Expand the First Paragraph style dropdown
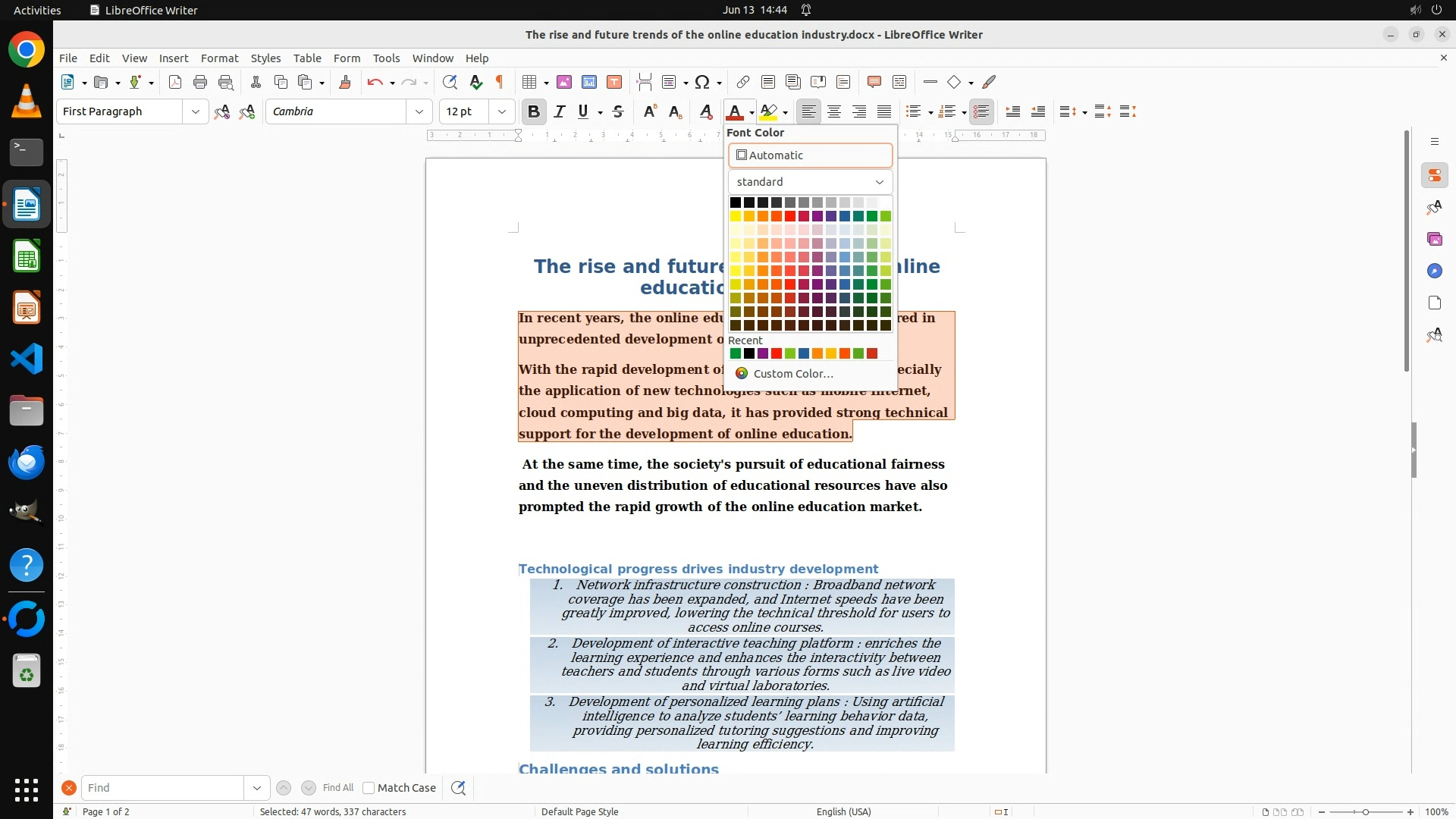The width and height of the screenshot is (1456, 819). click(x=195, y=111)
